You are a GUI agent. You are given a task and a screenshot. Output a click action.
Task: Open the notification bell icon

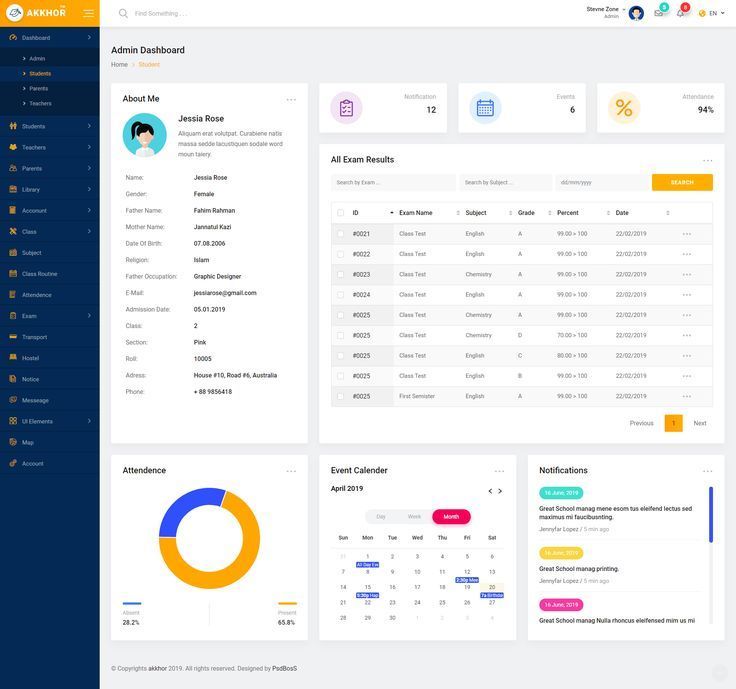click(680, 13)
